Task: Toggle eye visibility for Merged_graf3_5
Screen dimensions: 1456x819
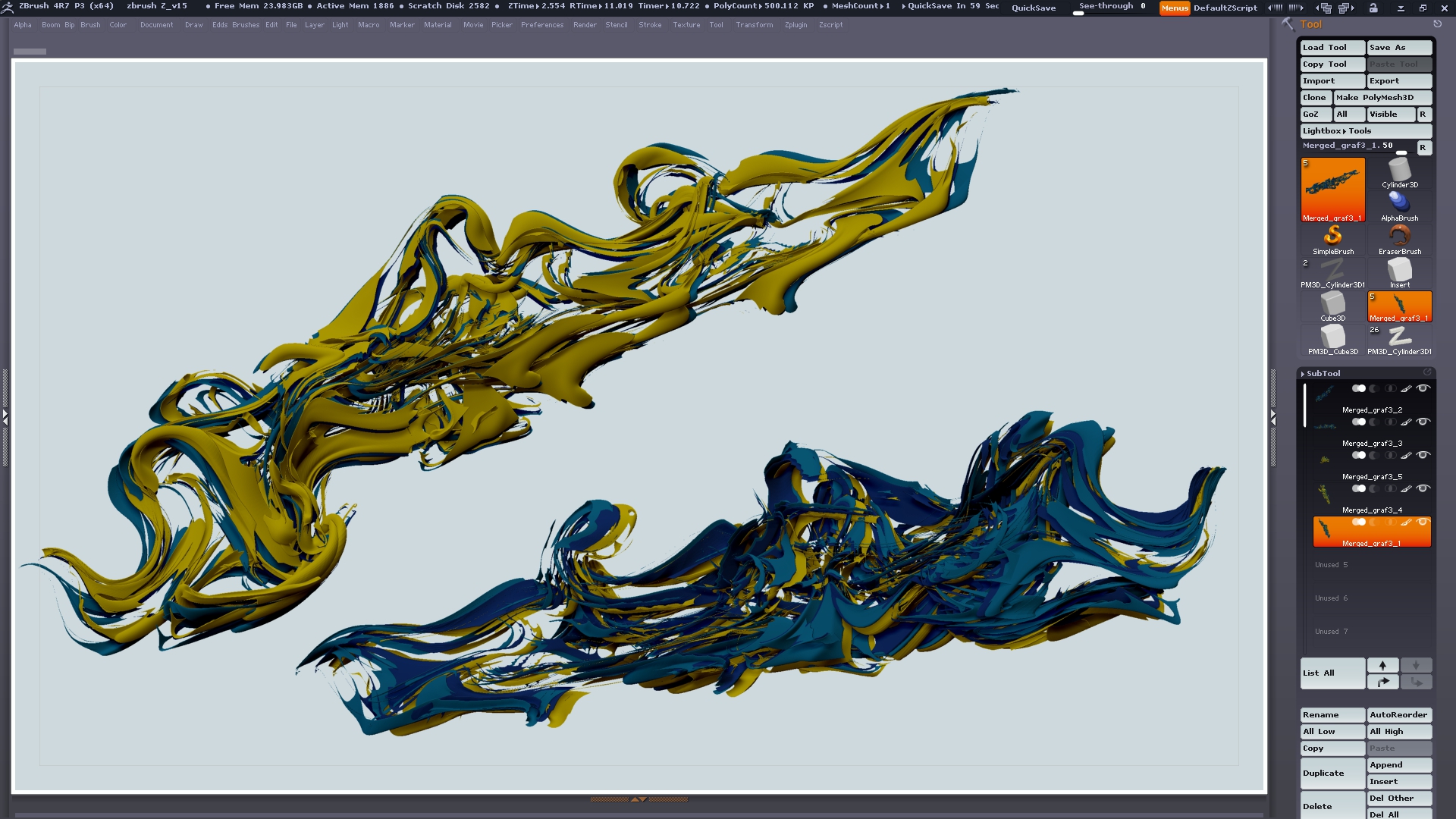Action: coord(1423,456)
